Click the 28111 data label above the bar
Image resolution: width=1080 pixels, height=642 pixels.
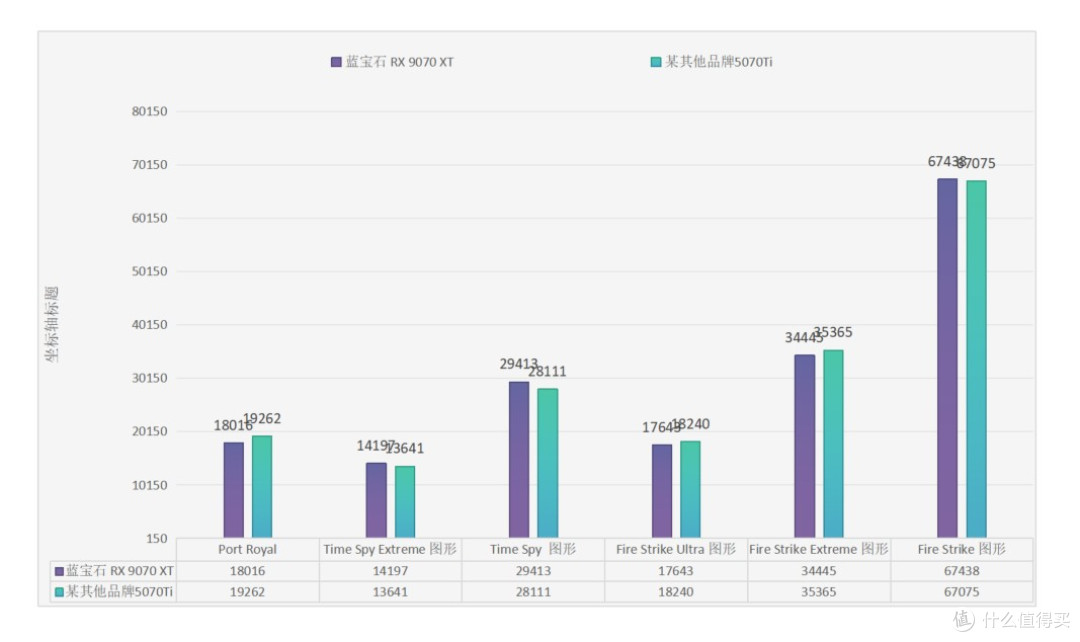(x=548, y=372)
